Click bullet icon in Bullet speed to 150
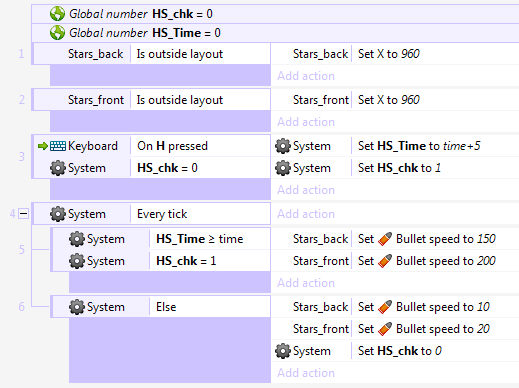Viewport: 519px width, 388px height. tap(385, 239)
